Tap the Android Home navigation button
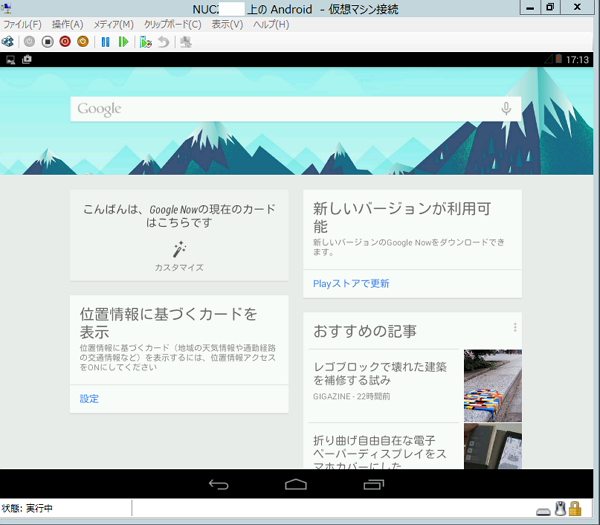600x525 pixels. pyautogui.click(x=296, y=484)
